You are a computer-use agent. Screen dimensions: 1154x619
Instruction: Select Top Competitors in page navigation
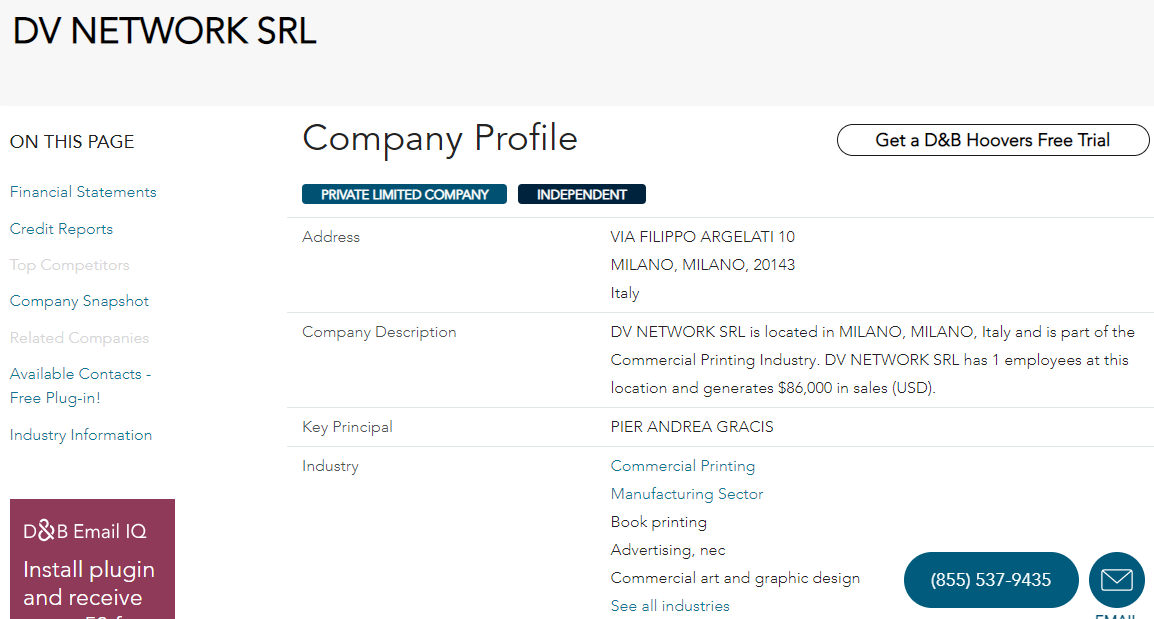click(x=69, y=265)
